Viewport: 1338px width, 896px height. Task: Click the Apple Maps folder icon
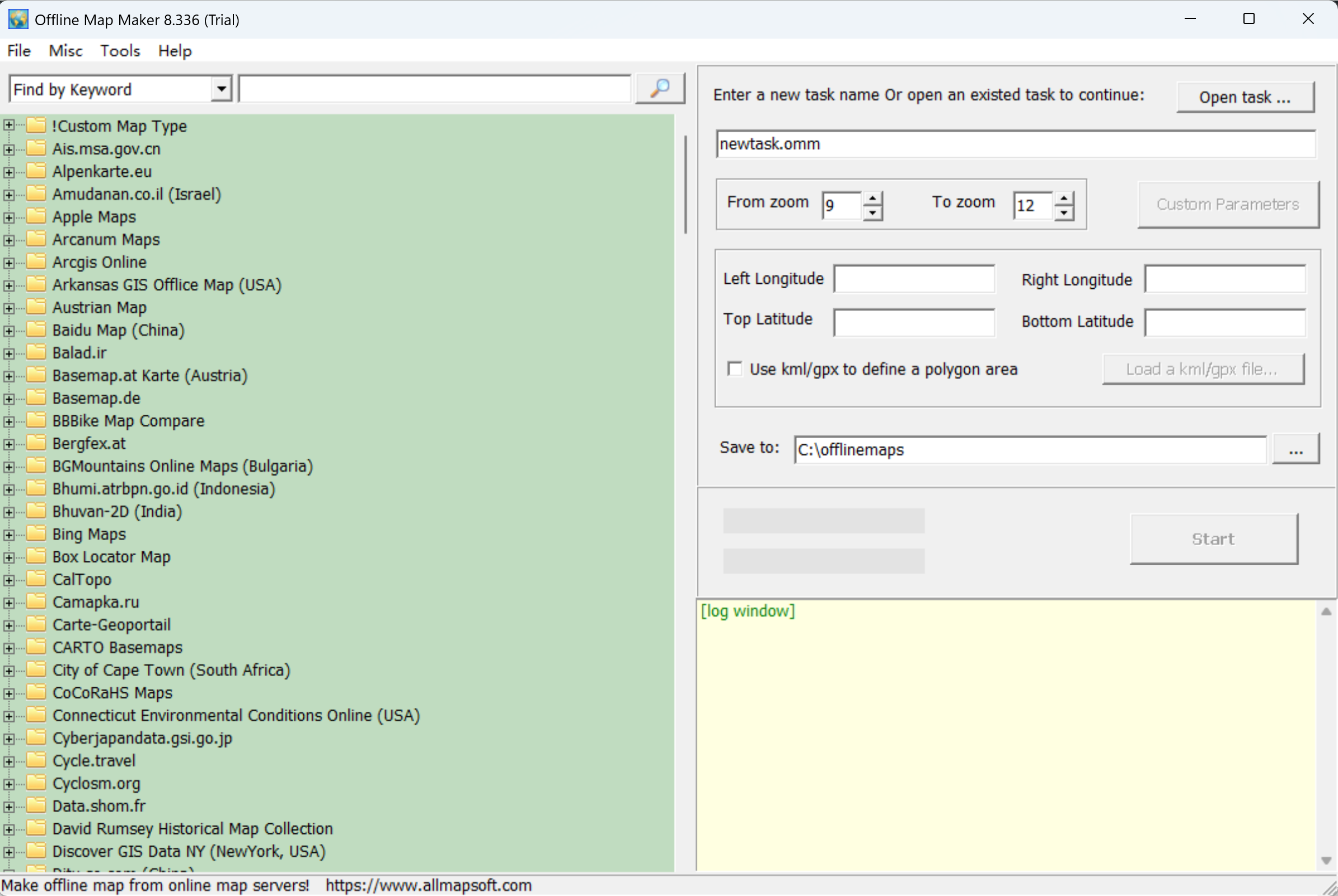pos(36,216)
